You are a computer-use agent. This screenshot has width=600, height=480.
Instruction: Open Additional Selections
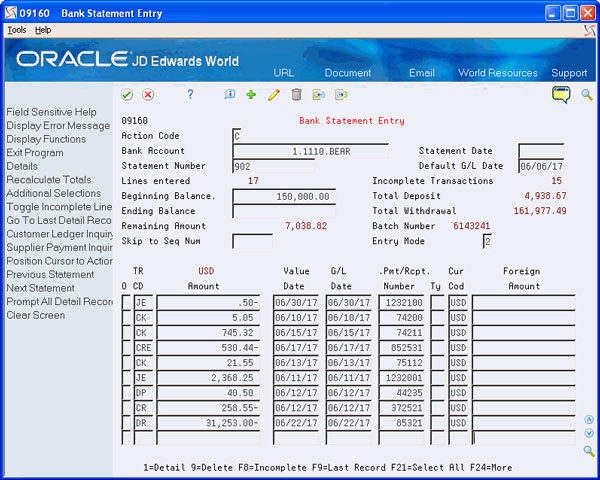click(54, 193)
